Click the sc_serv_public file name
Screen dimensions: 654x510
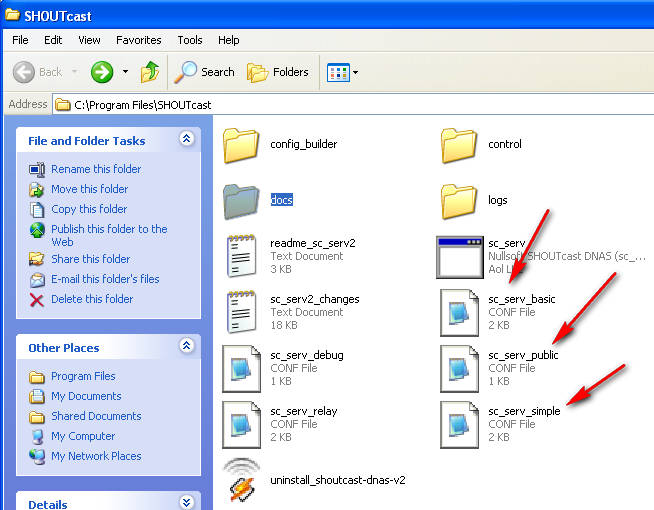point(523,355)
